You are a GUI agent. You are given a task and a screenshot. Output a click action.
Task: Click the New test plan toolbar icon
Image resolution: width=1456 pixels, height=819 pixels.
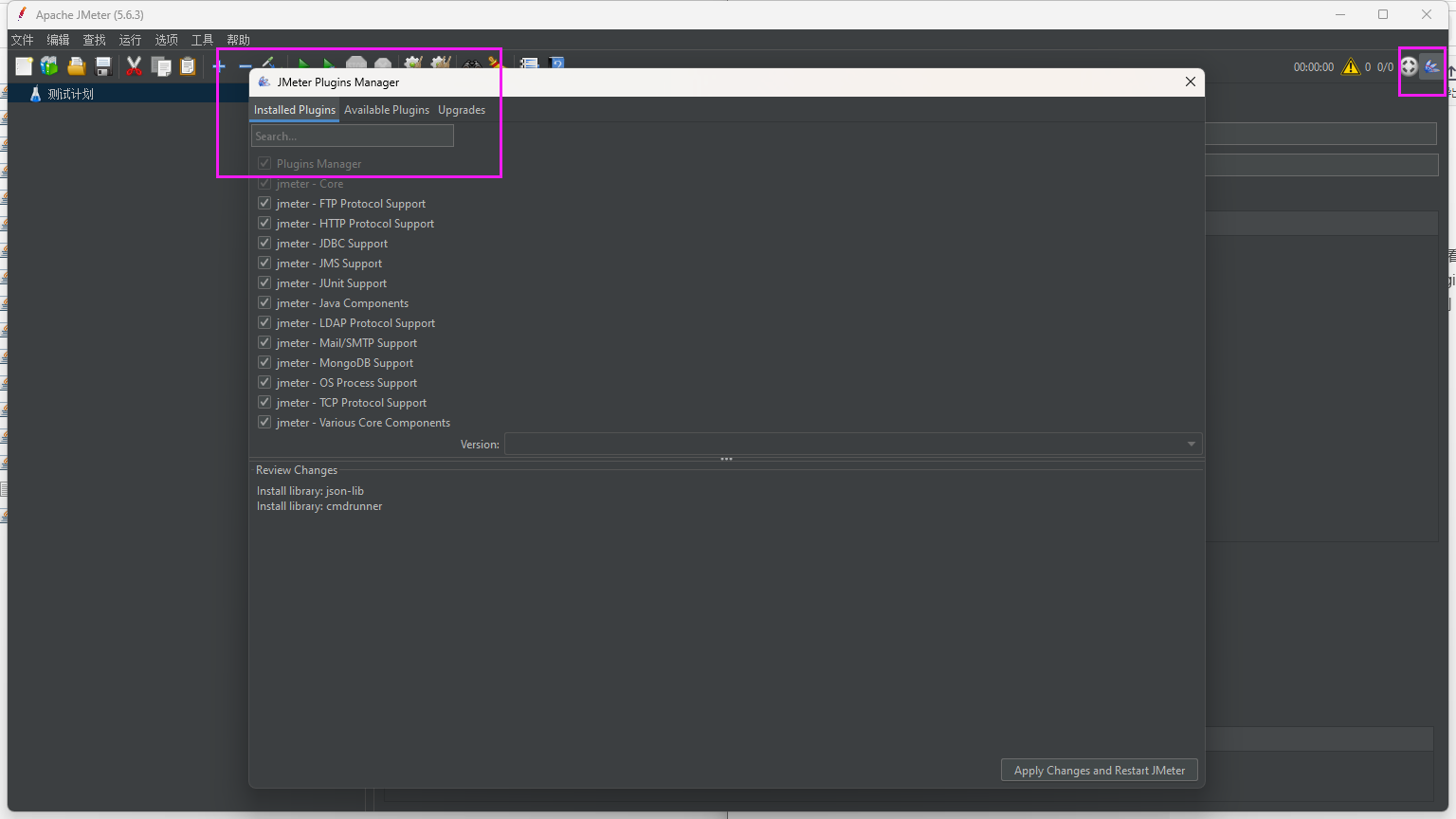click(x=24, y=65)
